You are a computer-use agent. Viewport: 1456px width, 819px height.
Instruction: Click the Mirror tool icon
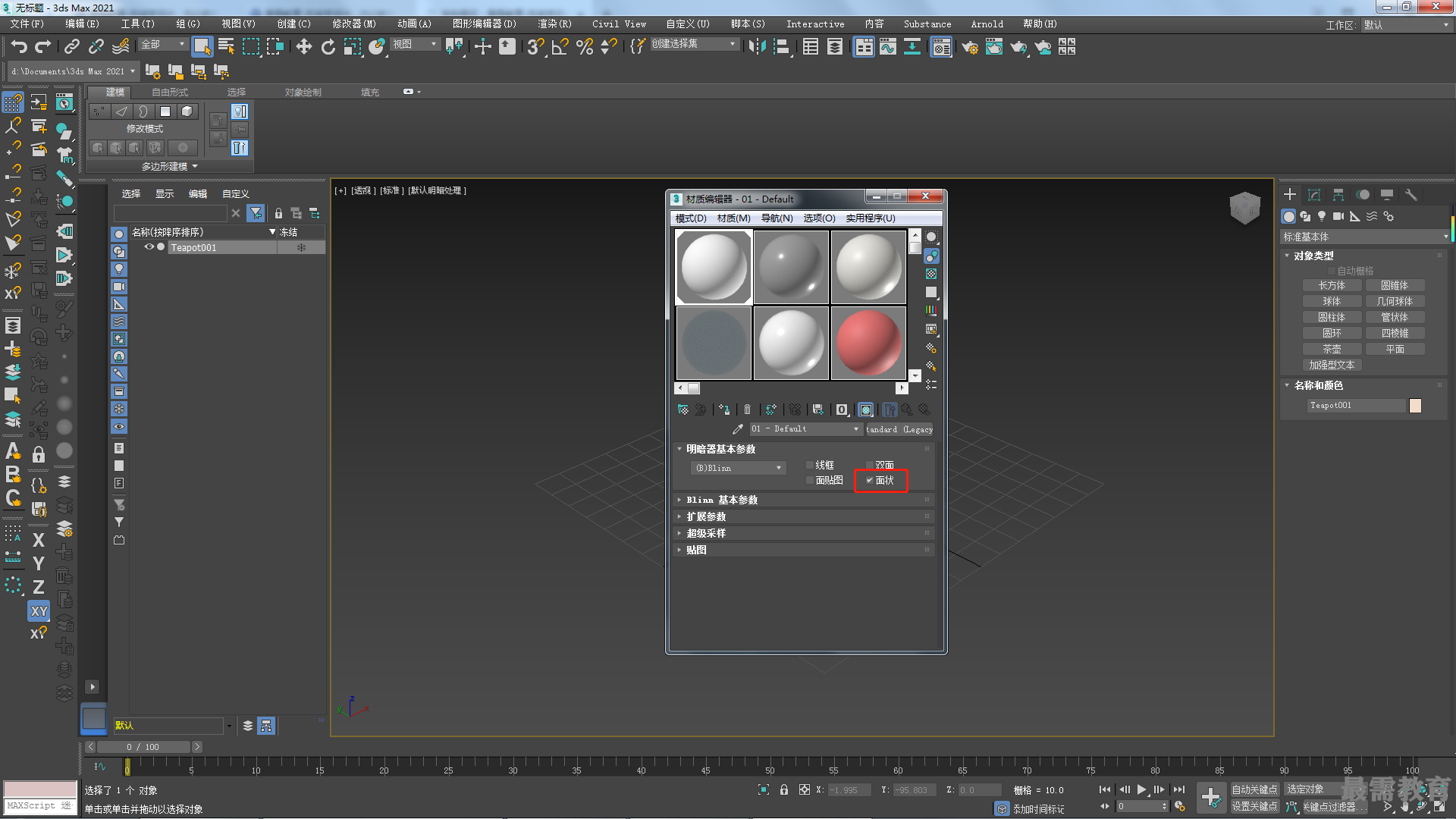757,47
